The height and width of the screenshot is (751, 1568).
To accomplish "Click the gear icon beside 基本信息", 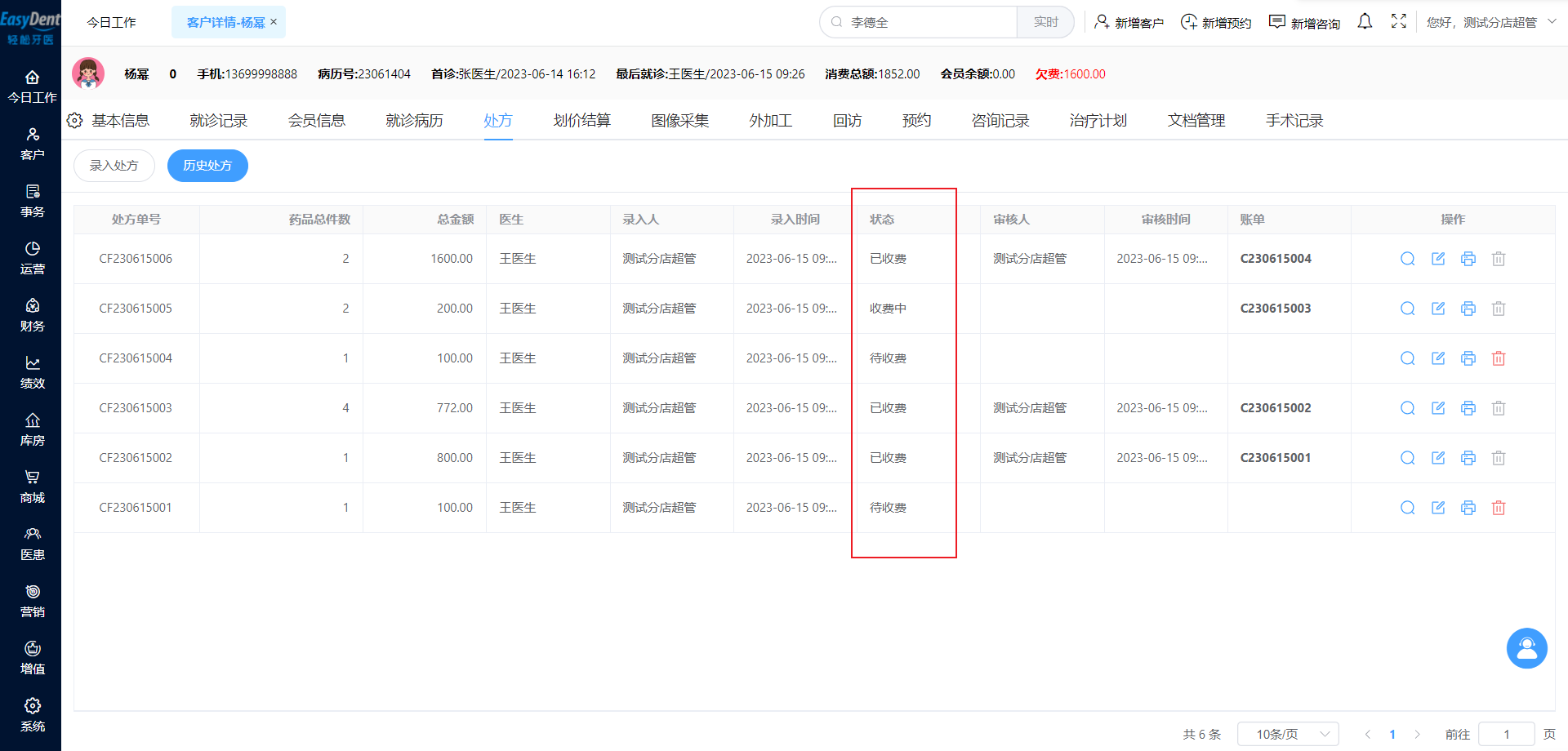I will (74, 121).
